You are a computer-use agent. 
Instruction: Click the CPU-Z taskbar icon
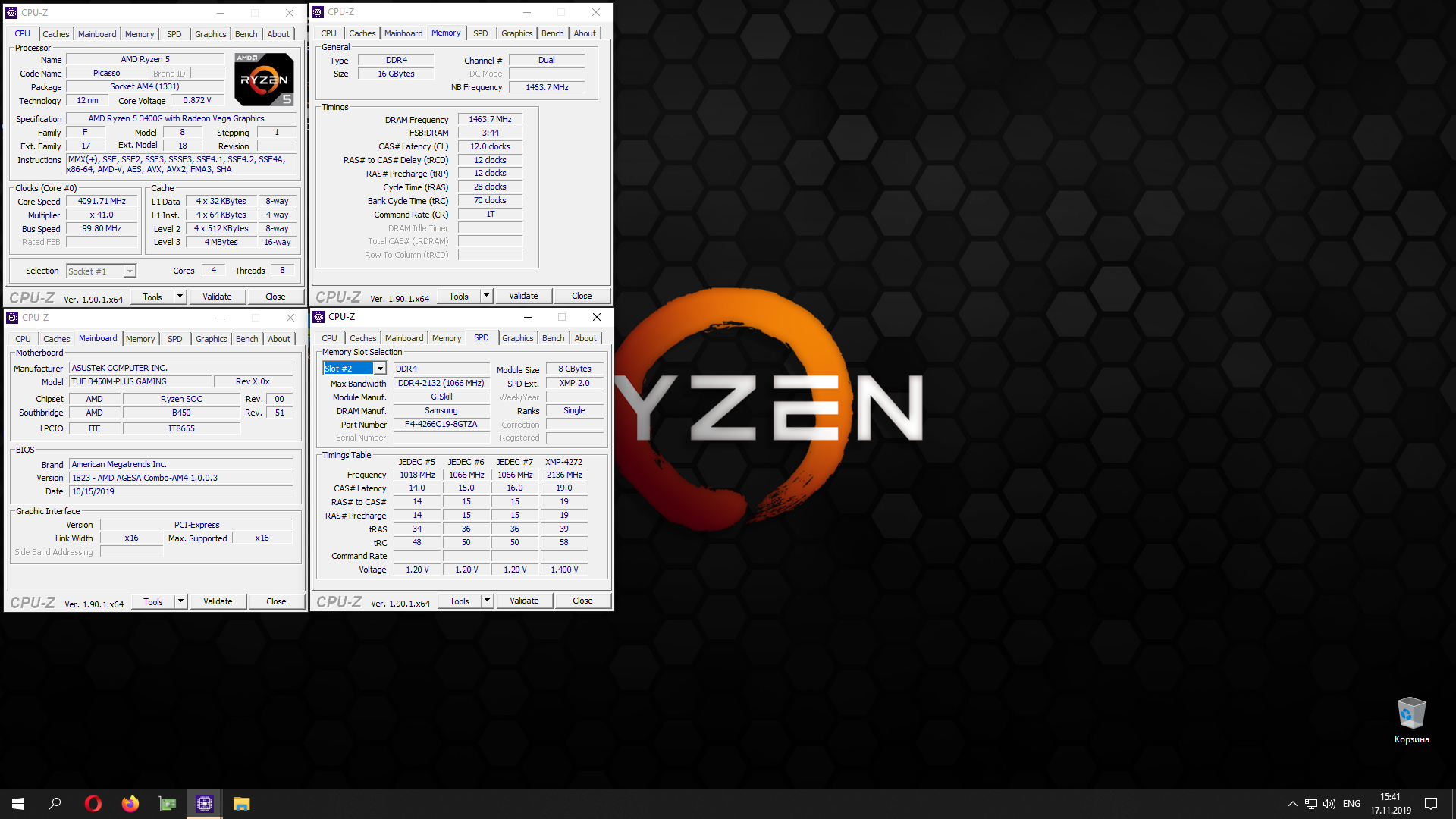[x=205, y=804]
